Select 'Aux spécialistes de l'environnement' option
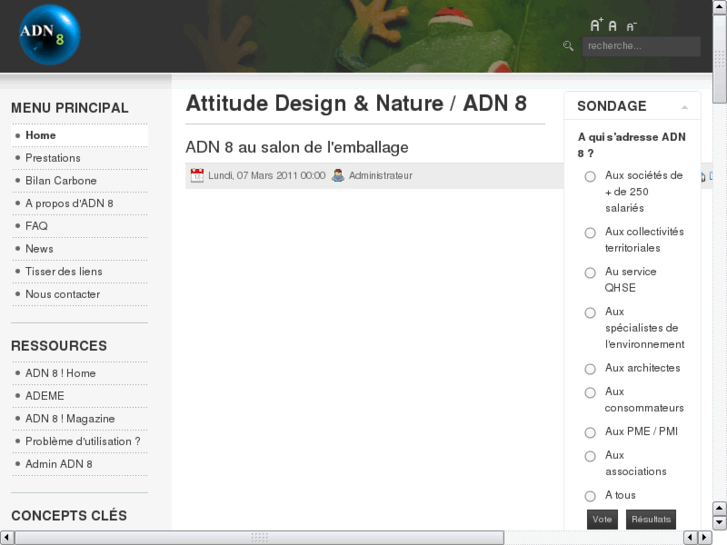Screen dimensions: 727x545 click(x=590, y=313)
